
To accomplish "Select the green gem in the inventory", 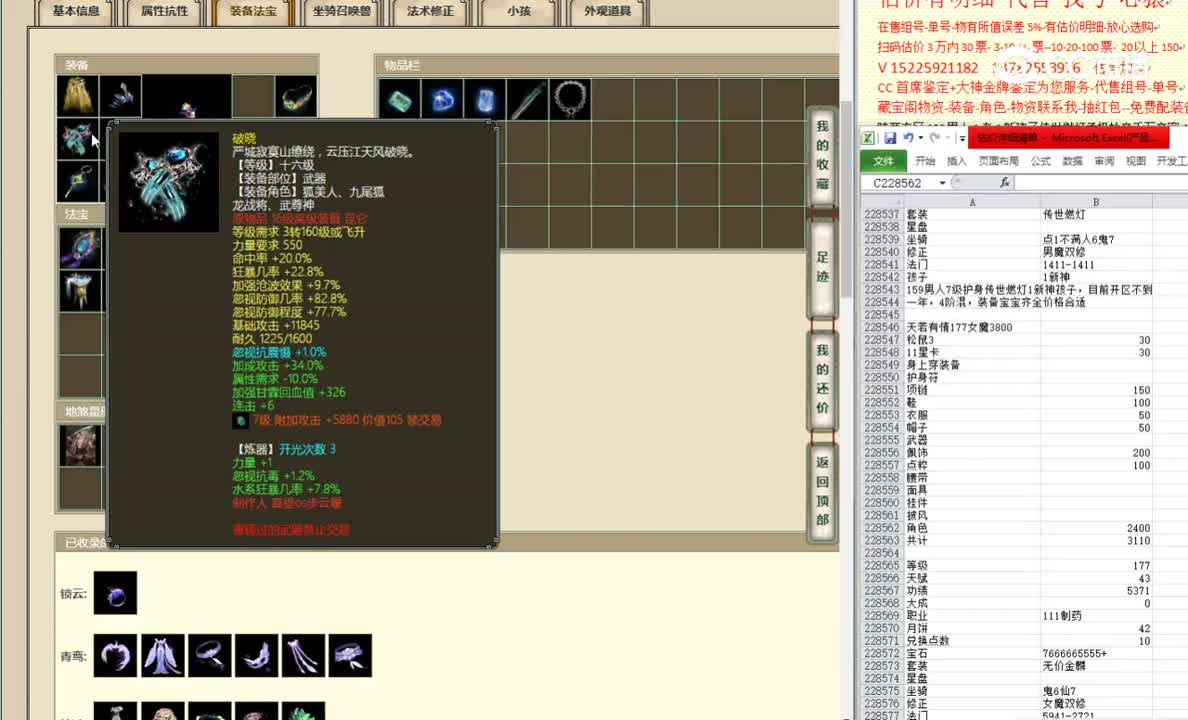I will [399, 100].
